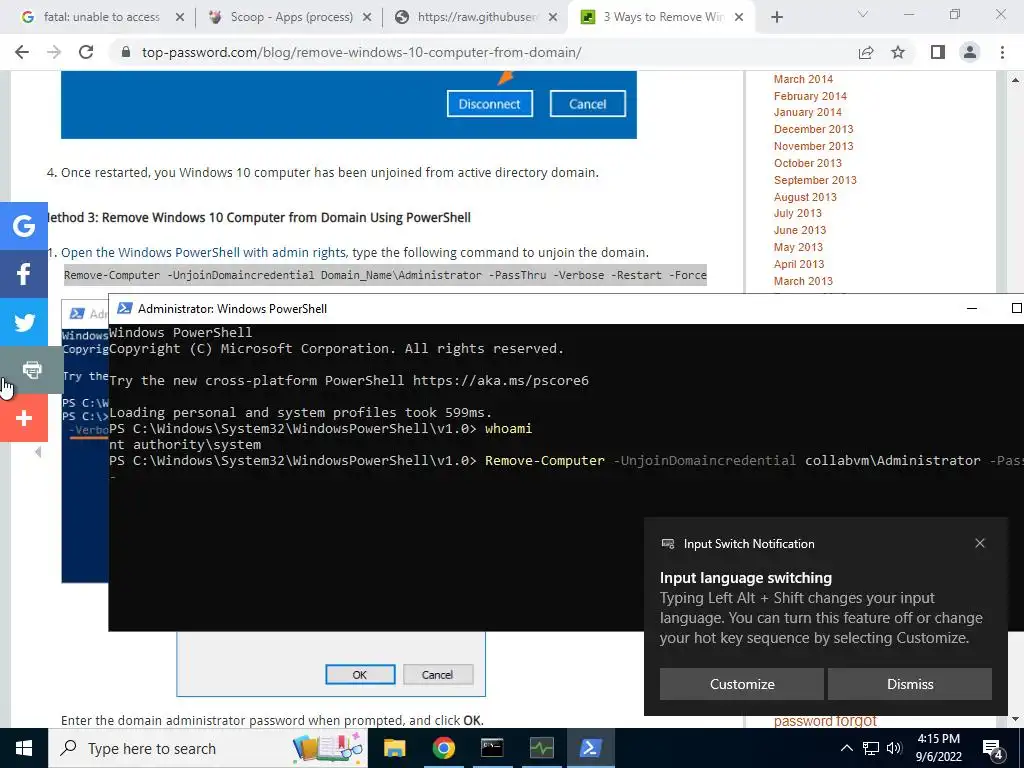Switch to Scoop - Apps (process) tab

tap(291, 17)
